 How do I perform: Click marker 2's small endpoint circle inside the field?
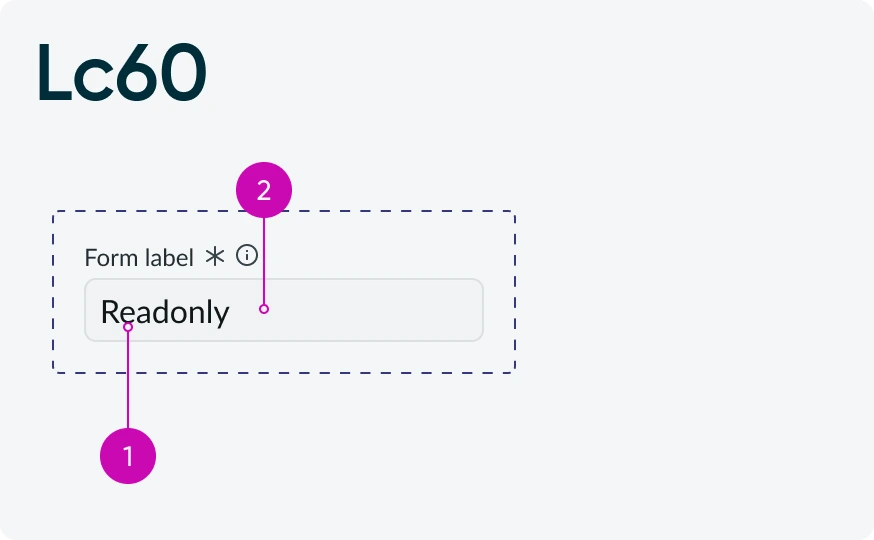264,309
